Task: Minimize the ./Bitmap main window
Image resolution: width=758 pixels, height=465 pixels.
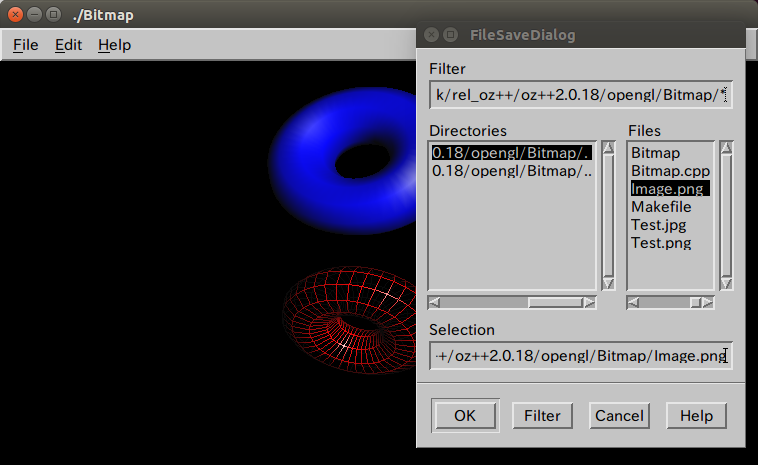Action: (34, 15)
